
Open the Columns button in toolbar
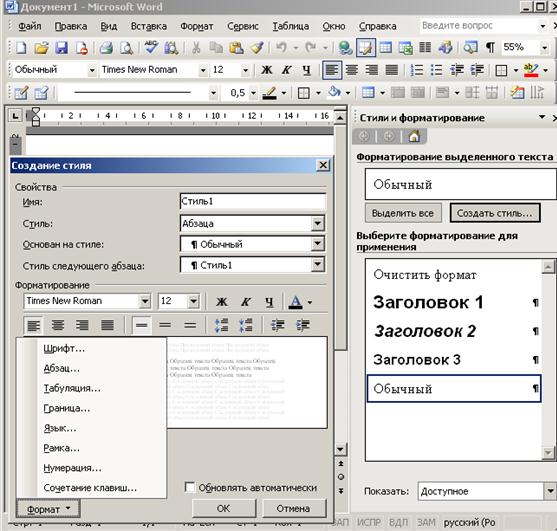(x=425, y=48)
